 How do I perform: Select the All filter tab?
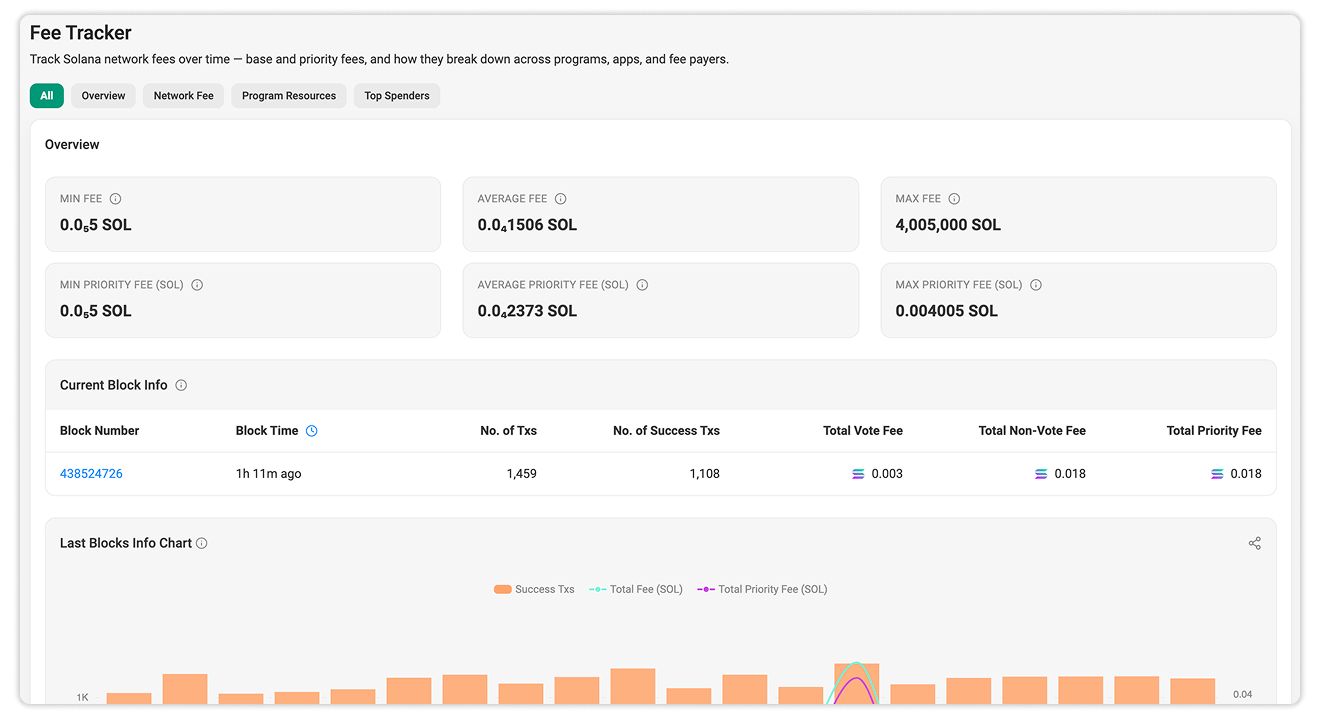point(47,96)
